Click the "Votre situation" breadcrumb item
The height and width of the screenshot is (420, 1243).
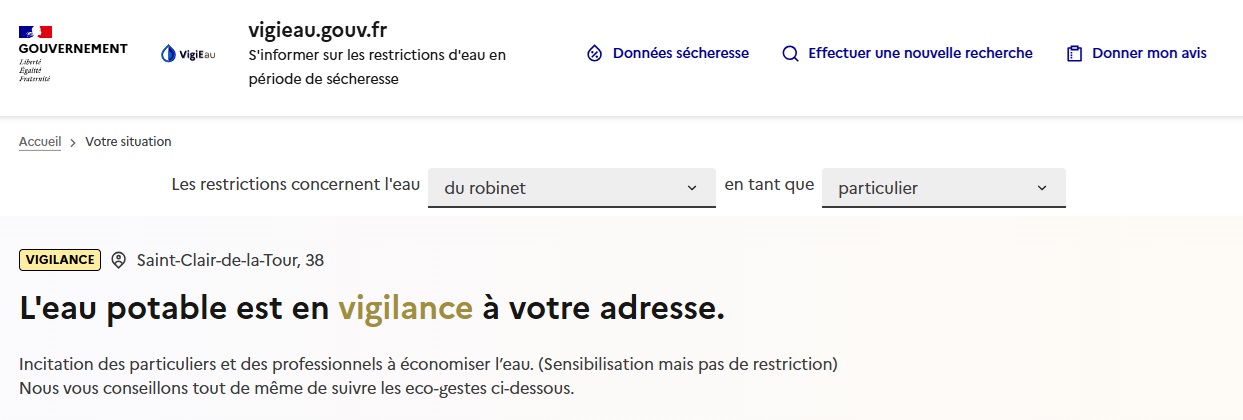tap(128, 142)
